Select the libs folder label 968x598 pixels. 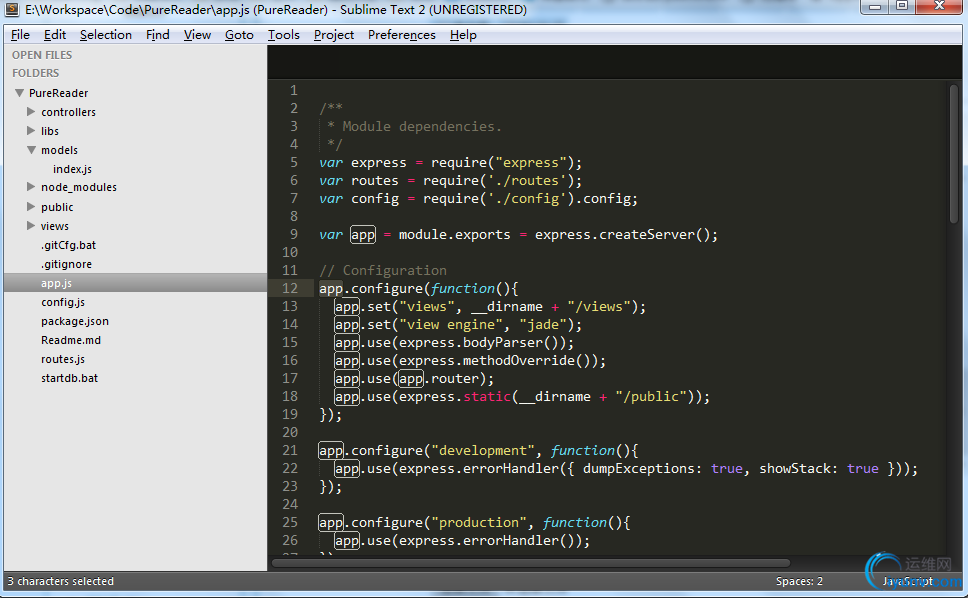(x=50, y=131)
